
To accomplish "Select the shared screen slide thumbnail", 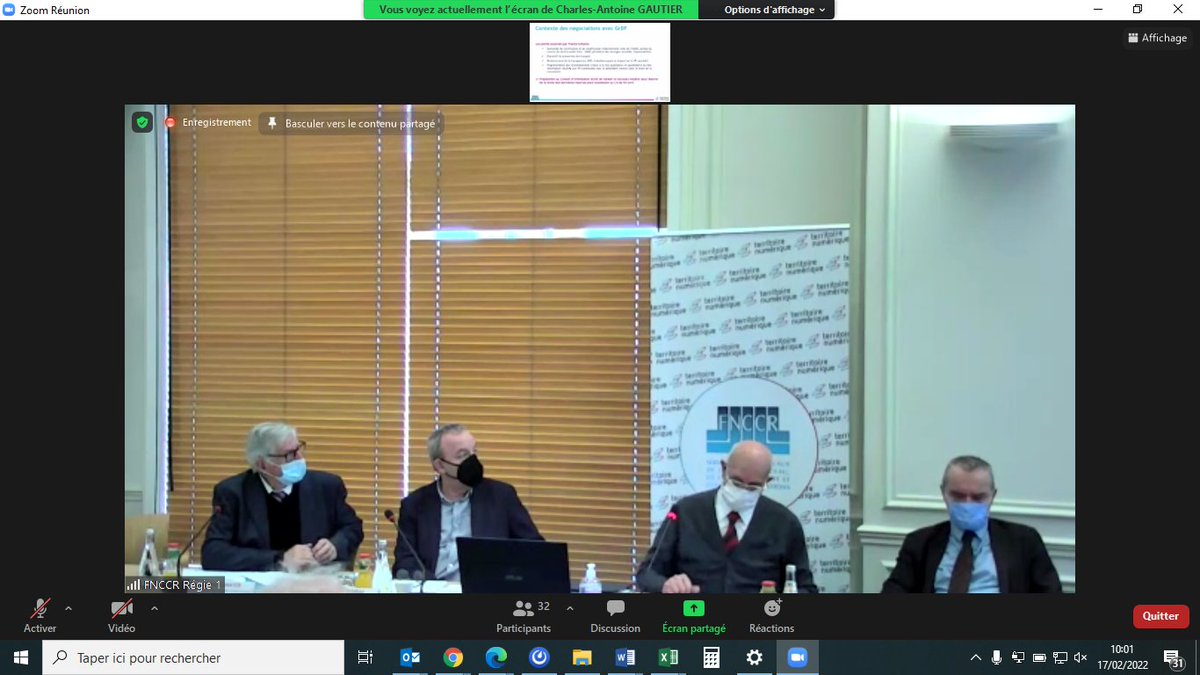I will [x=600, y=62].
